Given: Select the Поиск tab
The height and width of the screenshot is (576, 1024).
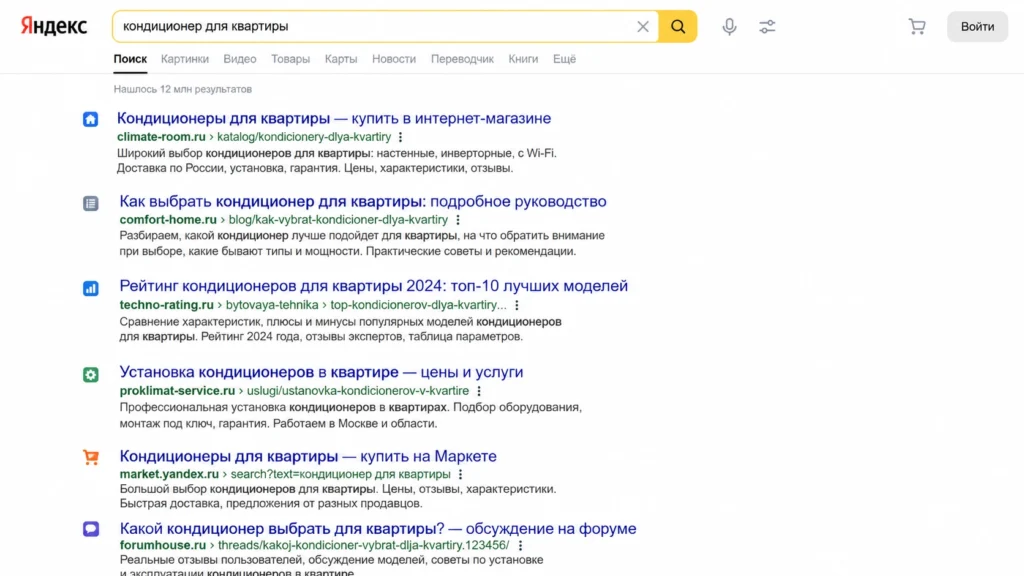Looking at the screenshot, I should 130,59.
